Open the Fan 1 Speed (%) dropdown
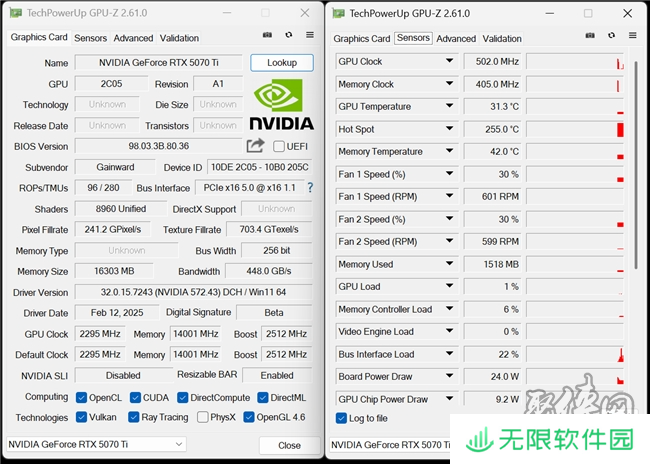The height and width of the screenshot is (464, 650). pos(449,173)
